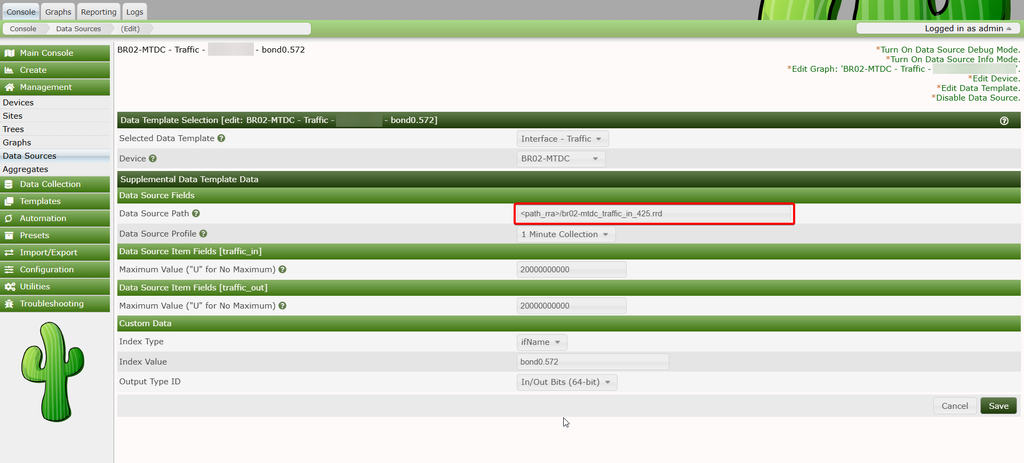Viewport: 1024px width, 463px height.
Task: Click the Main Console map icon in sidebar
Action: [x=9, y=53]
